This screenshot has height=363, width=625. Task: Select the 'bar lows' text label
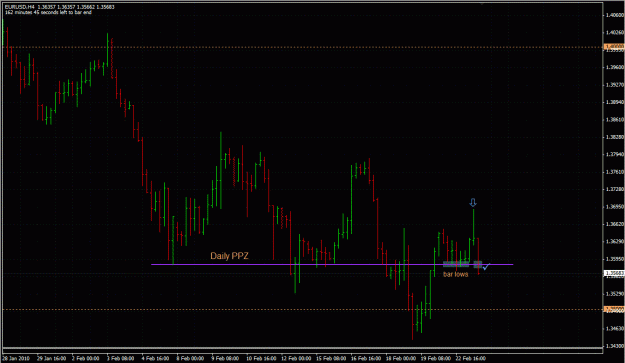(456, 274)
